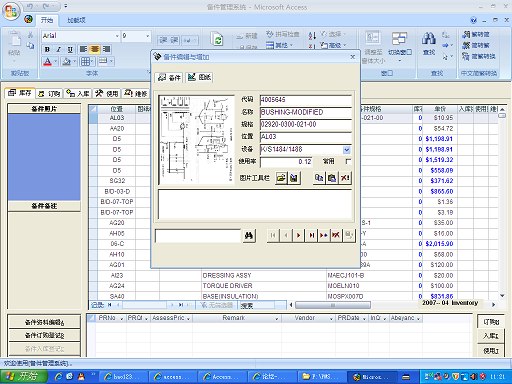
Task: Open the 加载项 ribbon tab
Action: pos(76,20)
